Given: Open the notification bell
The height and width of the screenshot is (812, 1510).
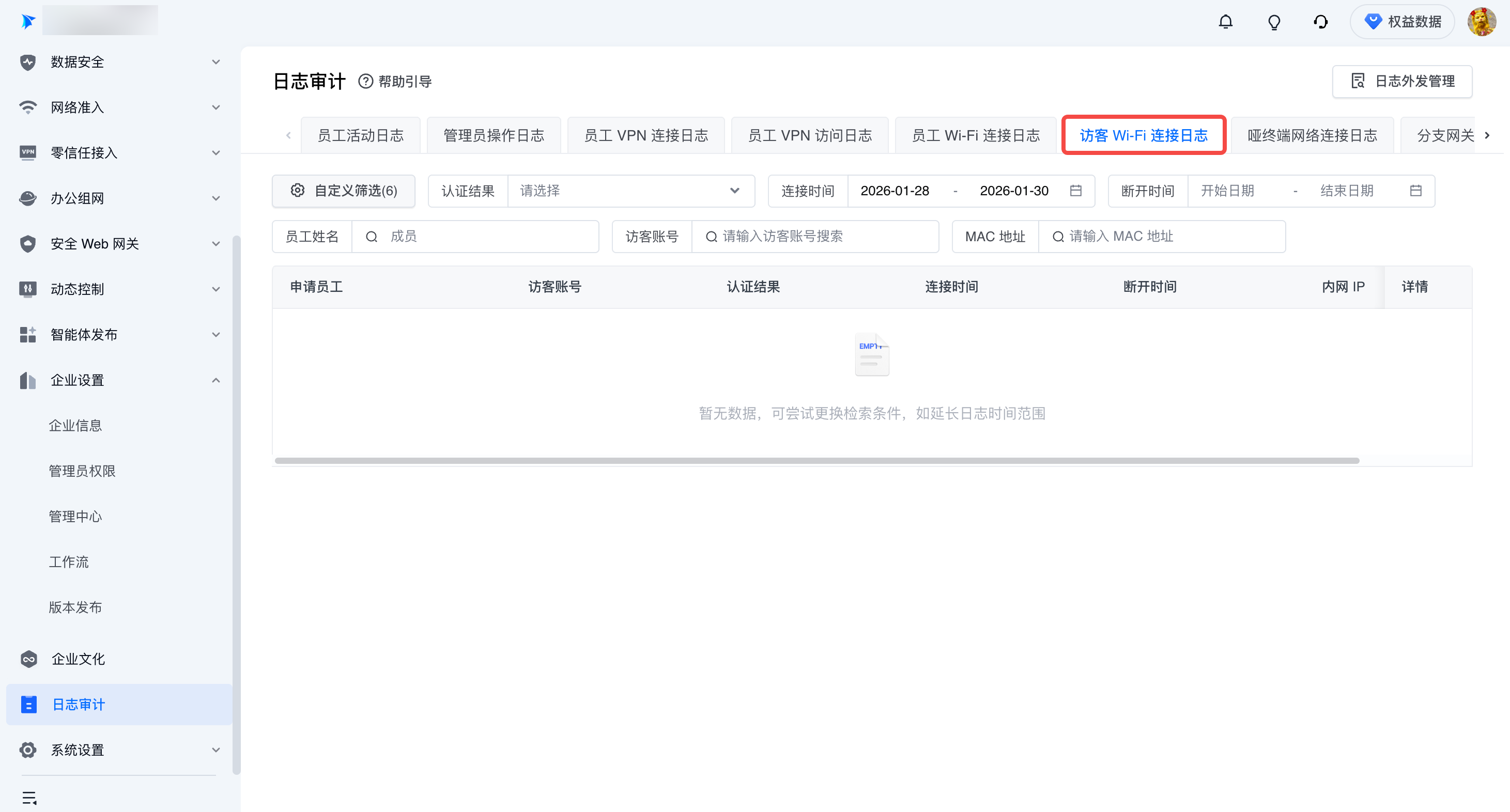Looking at the screenshot, I should (x=1225, y=22).
